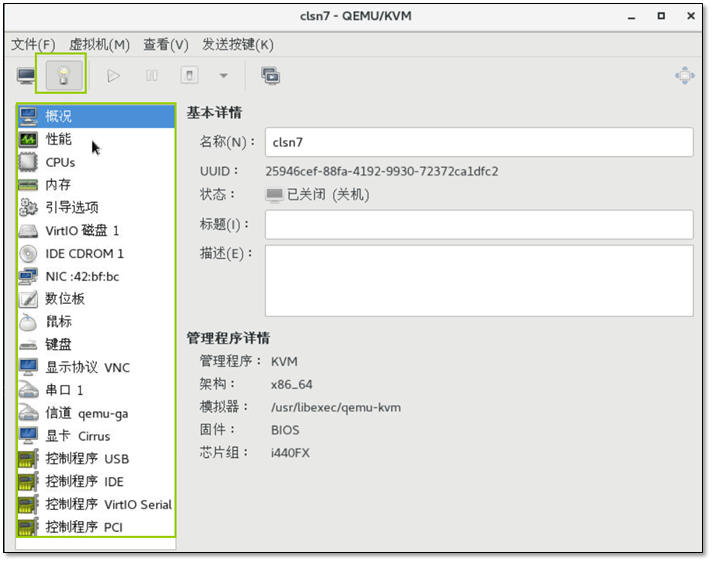712x562 pixels.
Task: Click the 标题(I) input field
Action: tap(479, 224)
